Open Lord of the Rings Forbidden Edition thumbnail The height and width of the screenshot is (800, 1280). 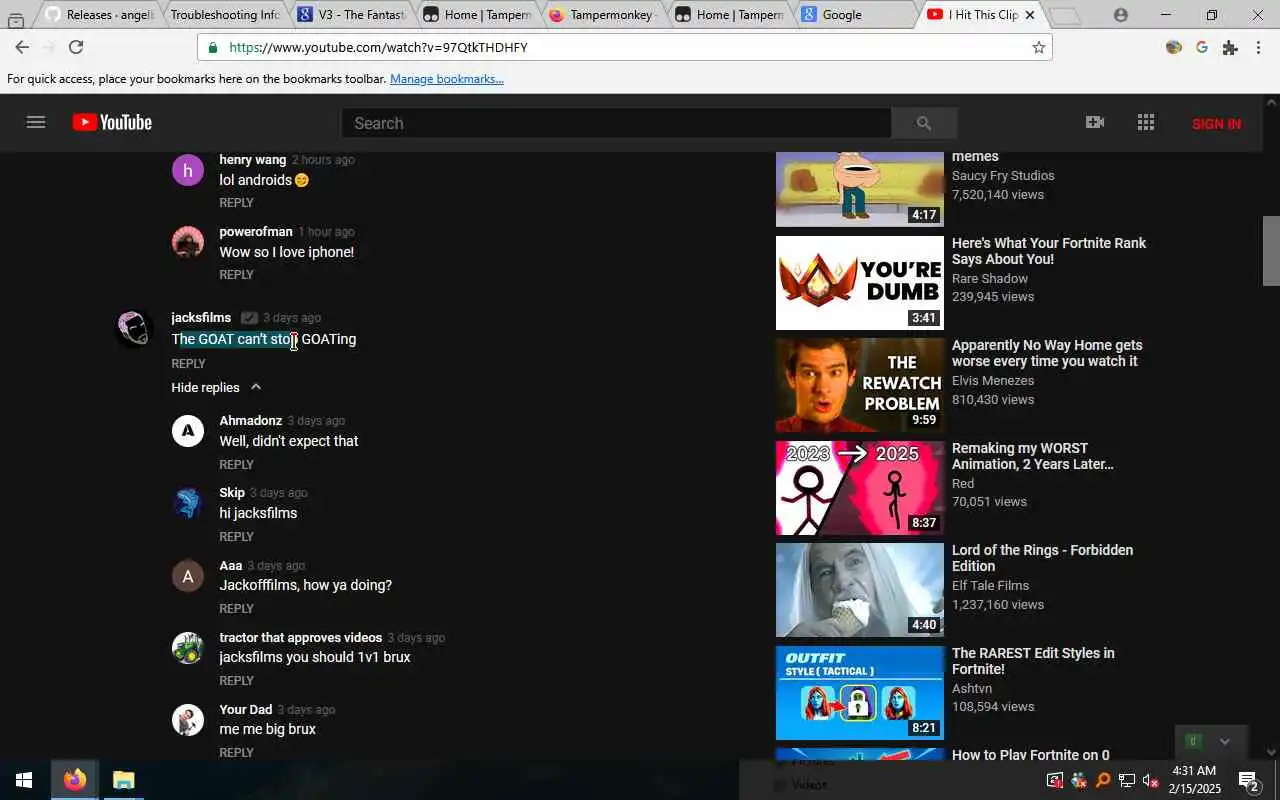click(860, 590)
